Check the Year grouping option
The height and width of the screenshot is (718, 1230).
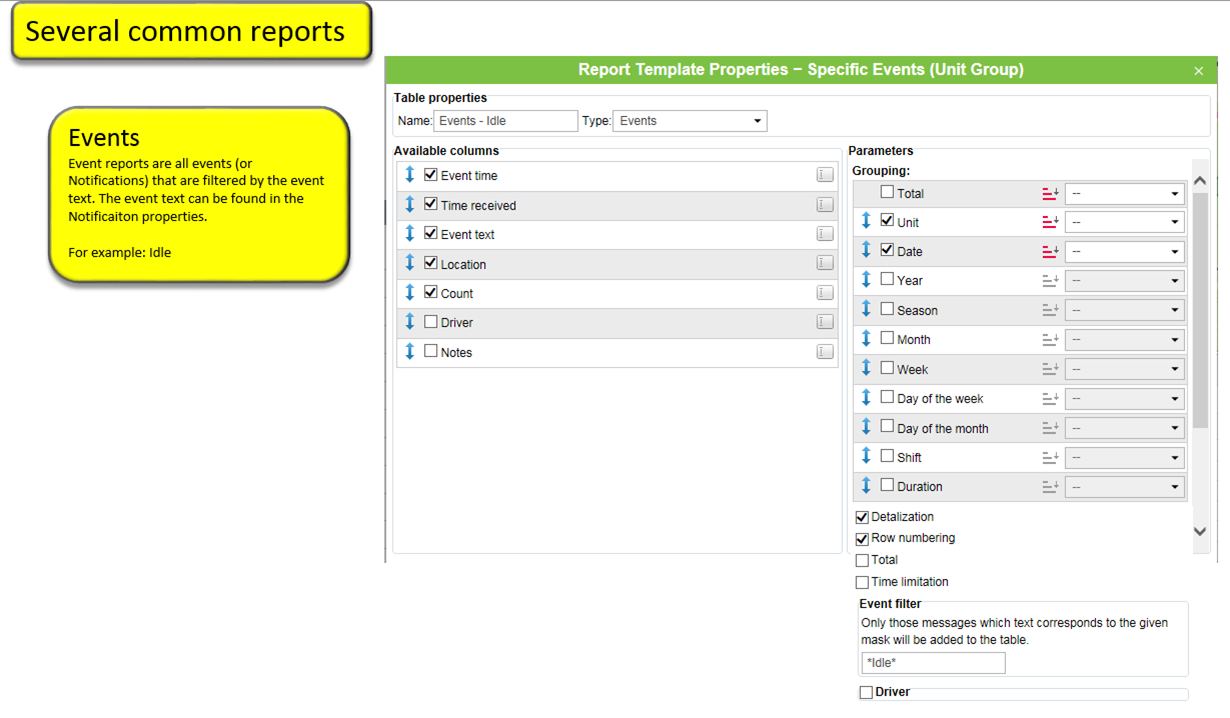coord(887,280)
